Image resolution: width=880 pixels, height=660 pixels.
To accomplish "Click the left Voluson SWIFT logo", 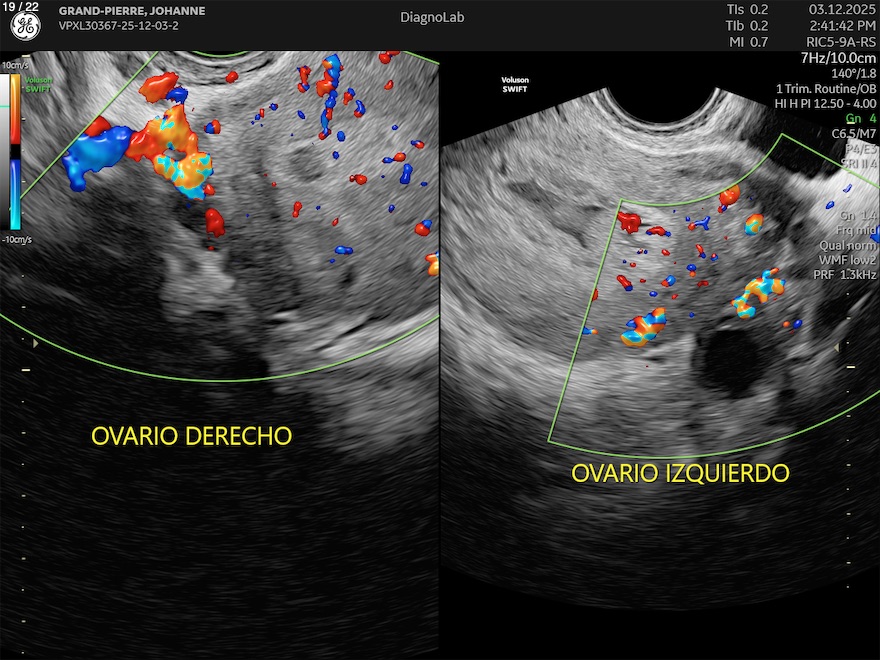I will tap(39, 81).
